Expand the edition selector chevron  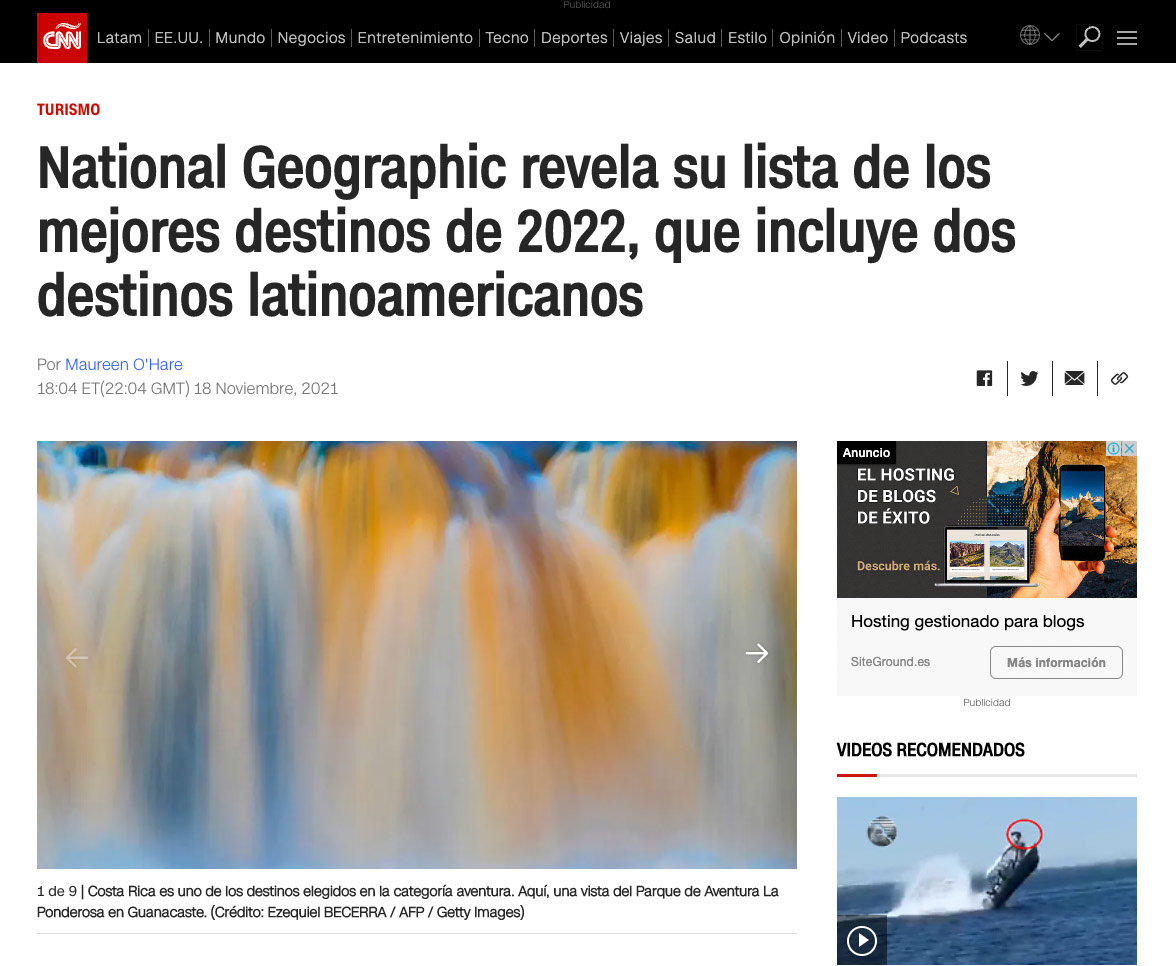[x=1052, y=37]
